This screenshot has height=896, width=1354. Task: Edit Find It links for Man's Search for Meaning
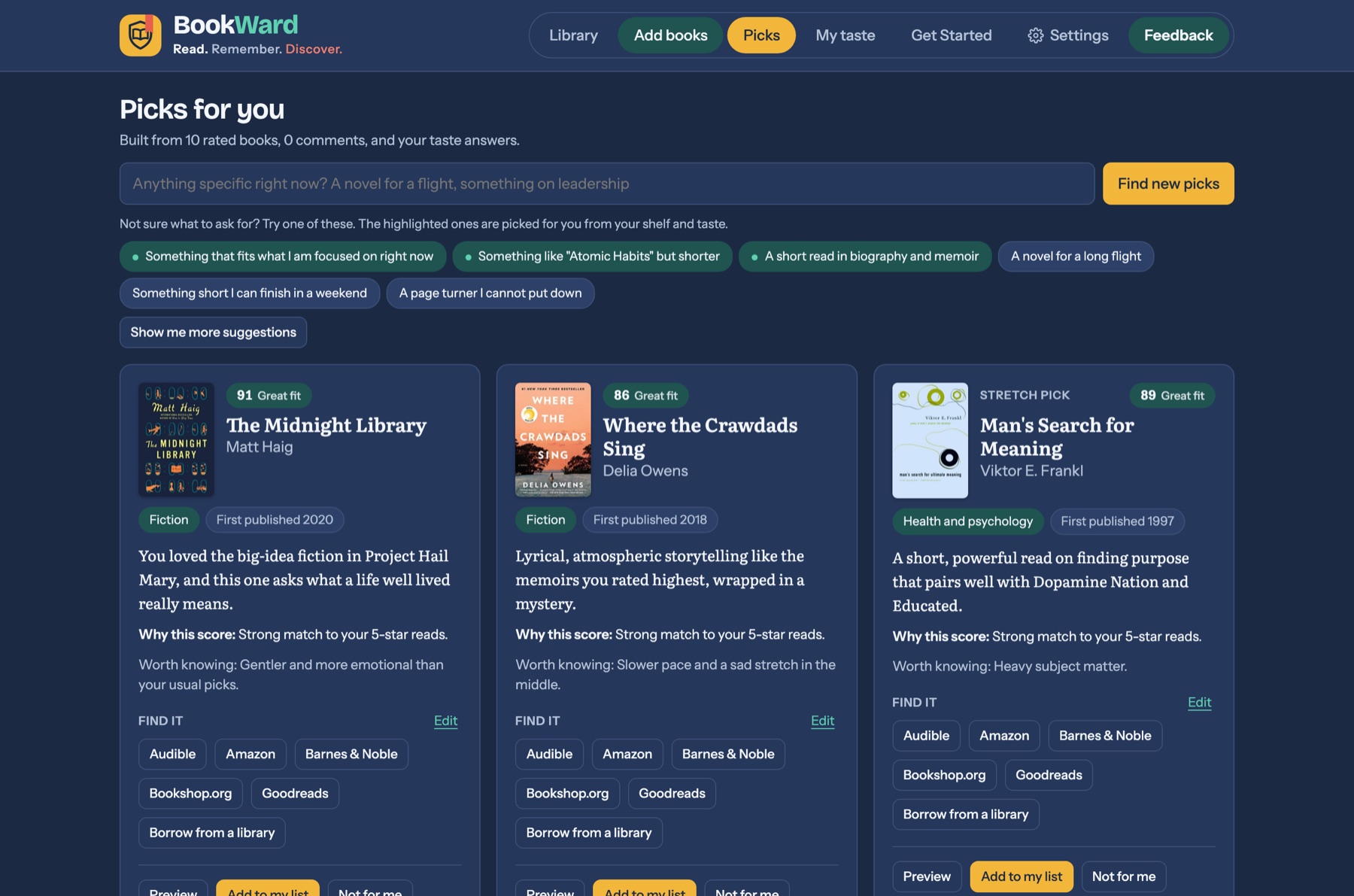[x=1199, y=703]
